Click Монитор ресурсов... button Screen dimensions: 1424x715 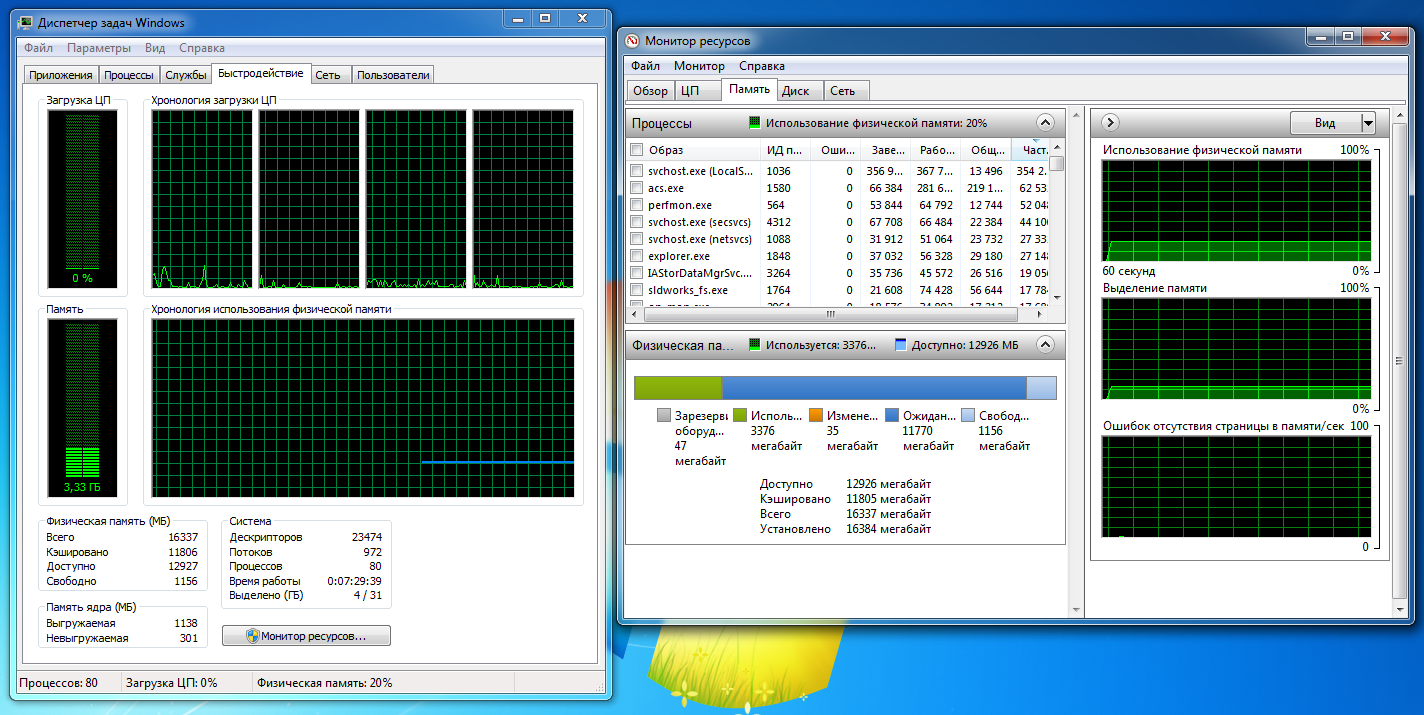[306, 635]
